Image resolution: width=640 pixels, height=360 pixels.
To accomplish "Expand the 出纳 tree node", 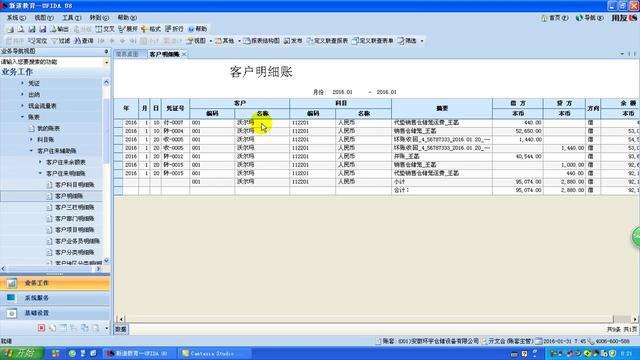I will pos(22,94).
